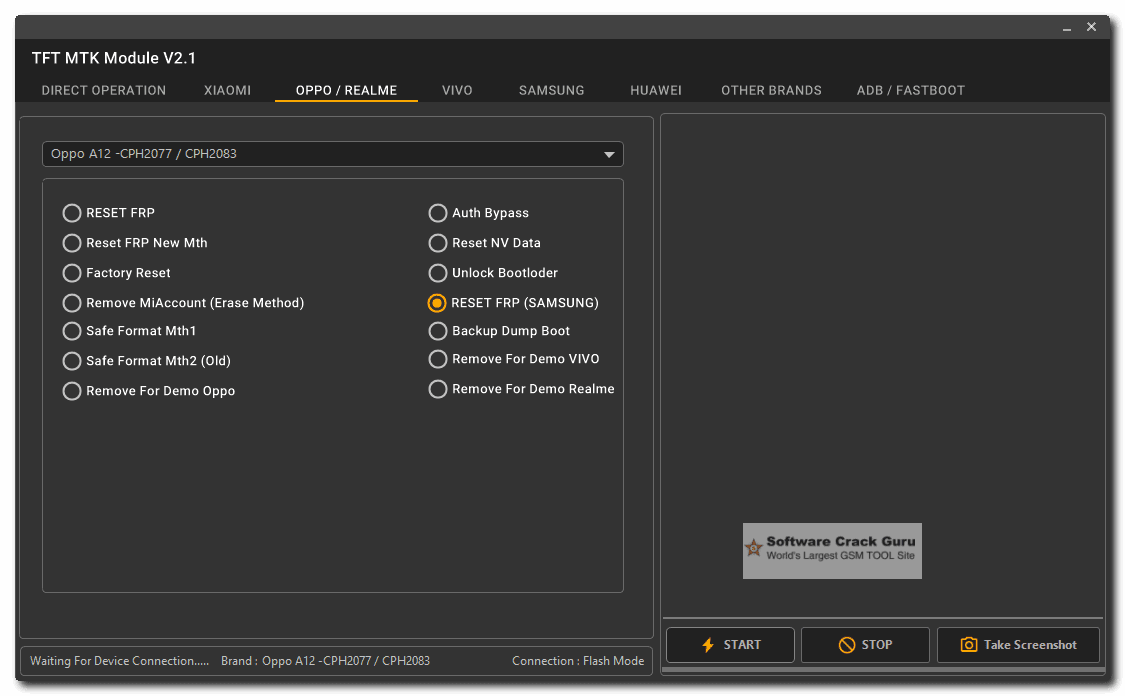The image size is (1125, 696).
Task: Click the model dropdown arrow
Action: pyautogui.click(x=609, y=155)
